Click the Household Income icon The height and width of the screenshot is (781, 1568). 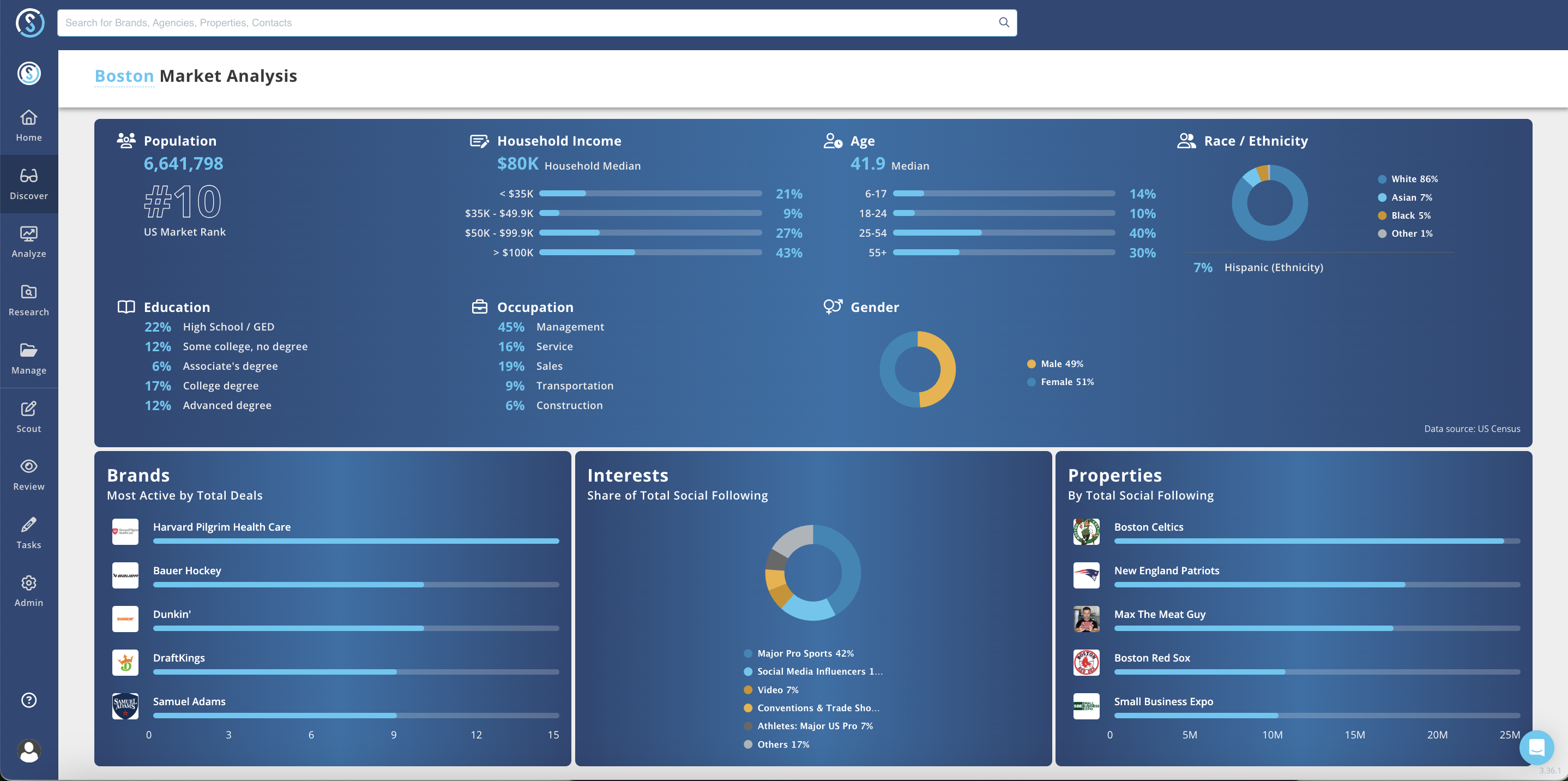click(479, 141)
